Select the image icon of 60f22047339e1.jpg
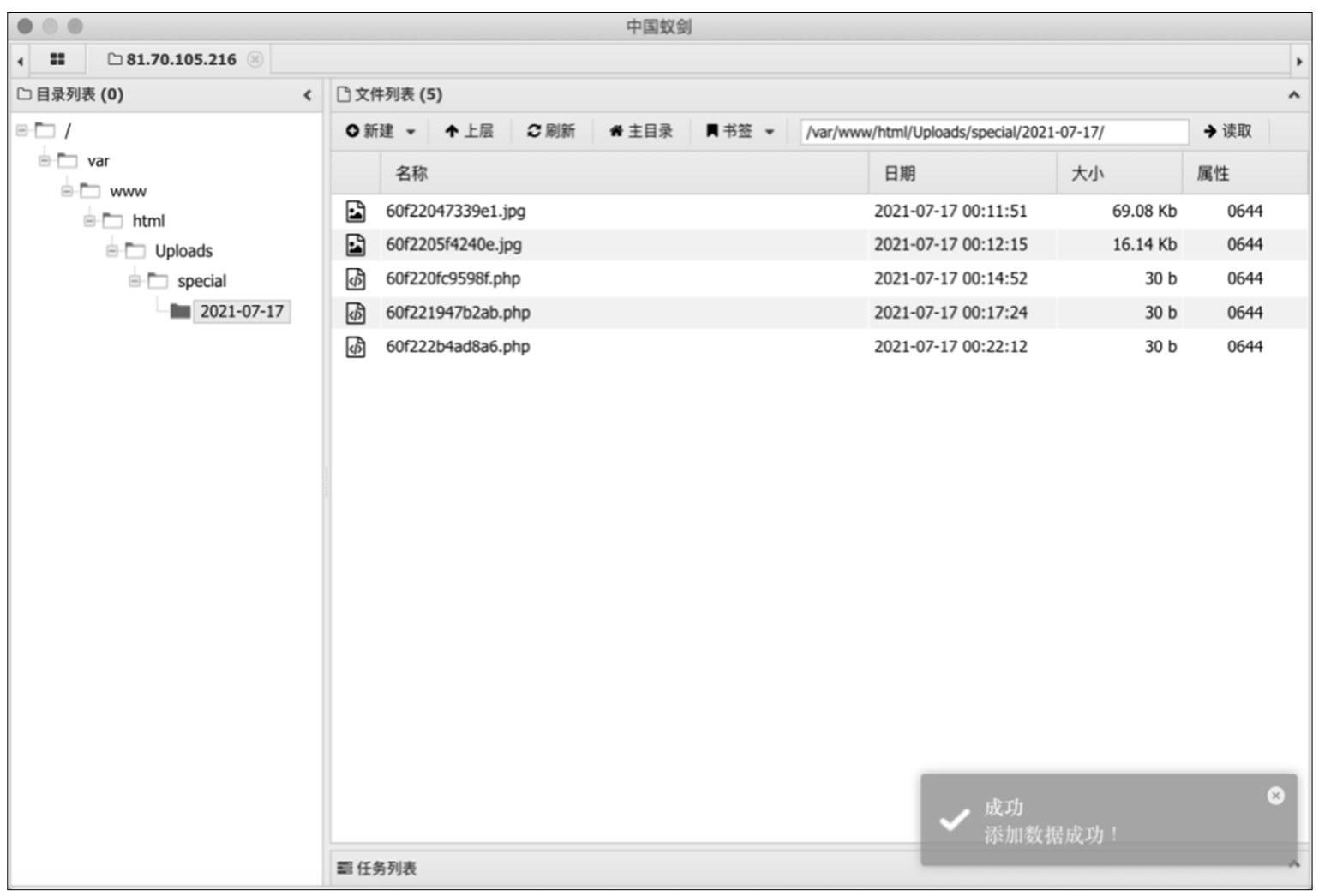This screenshot has width=1325, height=896. pos(355,211)
